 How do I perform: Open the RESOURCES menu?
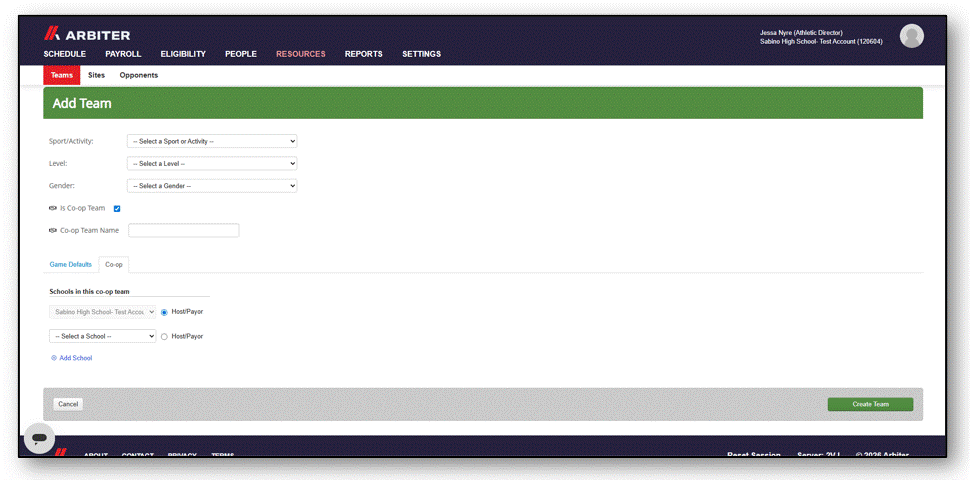coord(301,54)
